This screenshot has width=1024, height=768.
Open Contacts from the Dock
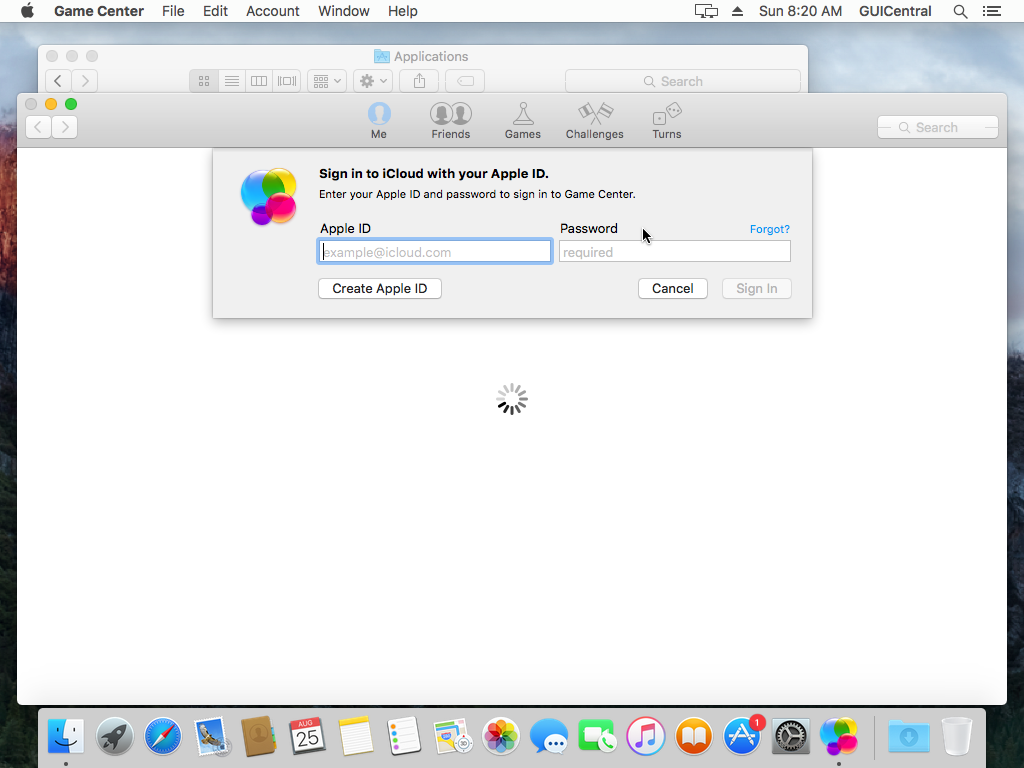tap(259, 737)
